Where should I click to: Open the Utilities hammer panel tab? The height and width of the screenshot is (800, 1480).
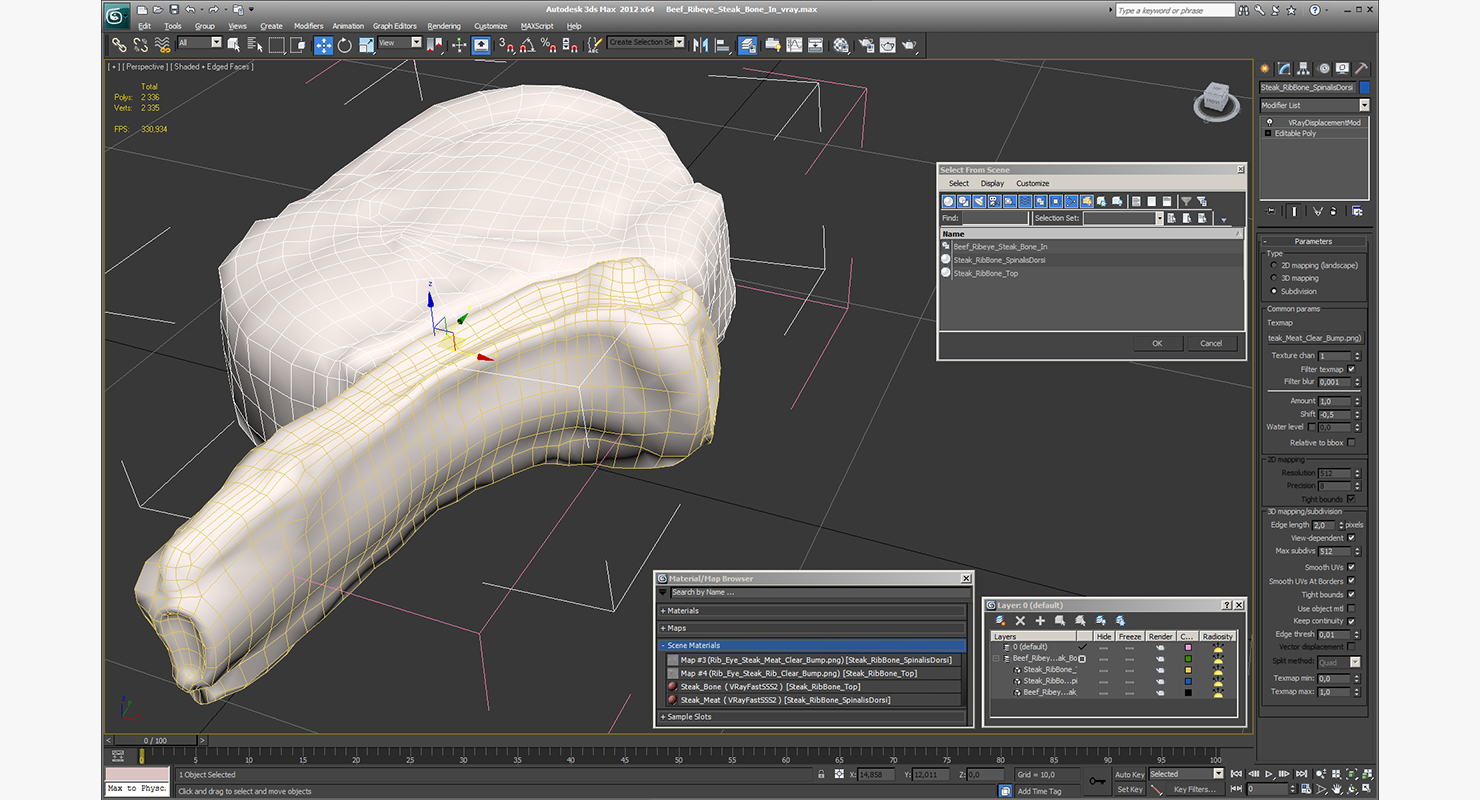[1361, 69]
